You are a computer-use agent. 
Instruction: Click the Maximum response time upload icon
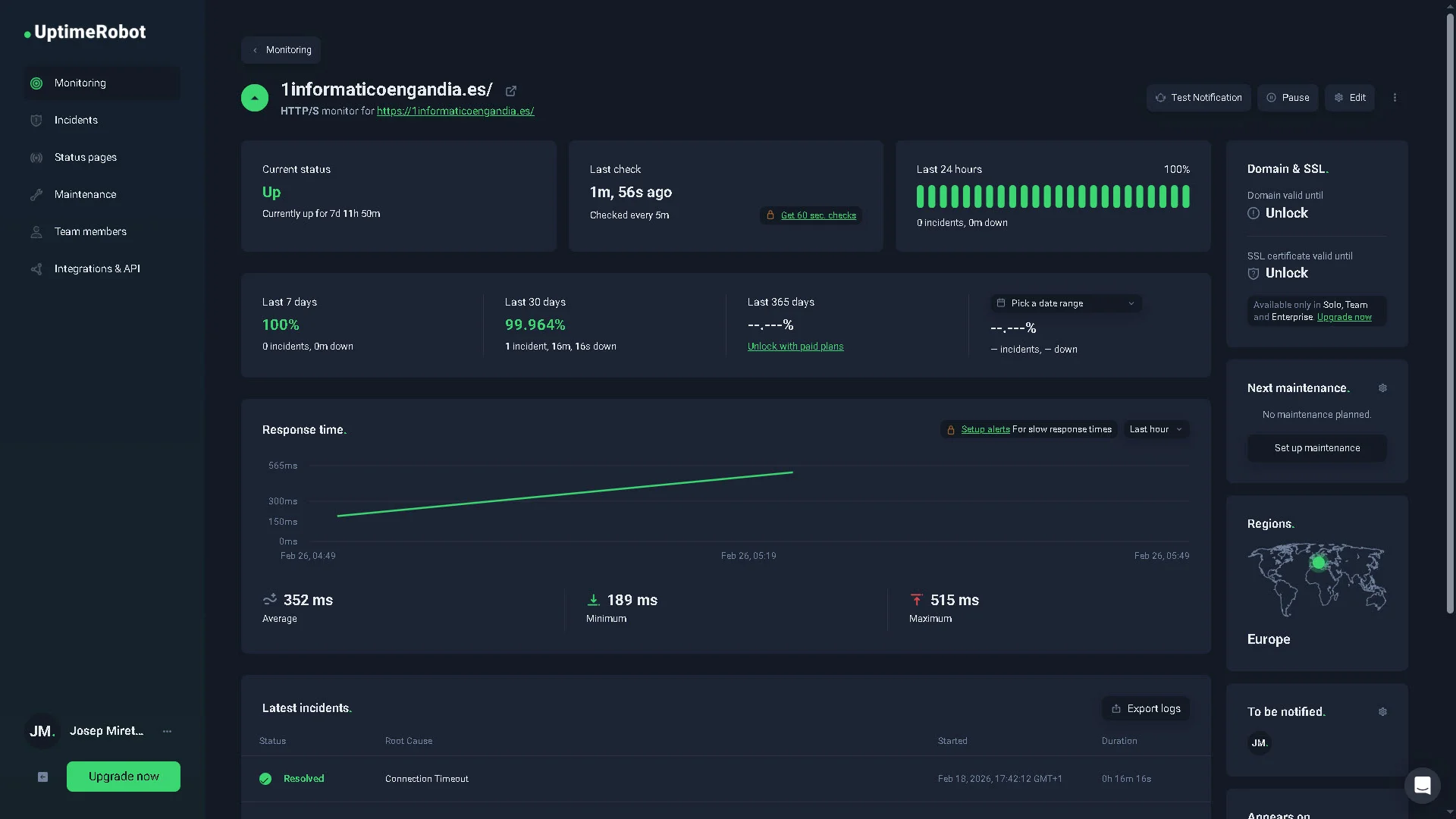917,600
